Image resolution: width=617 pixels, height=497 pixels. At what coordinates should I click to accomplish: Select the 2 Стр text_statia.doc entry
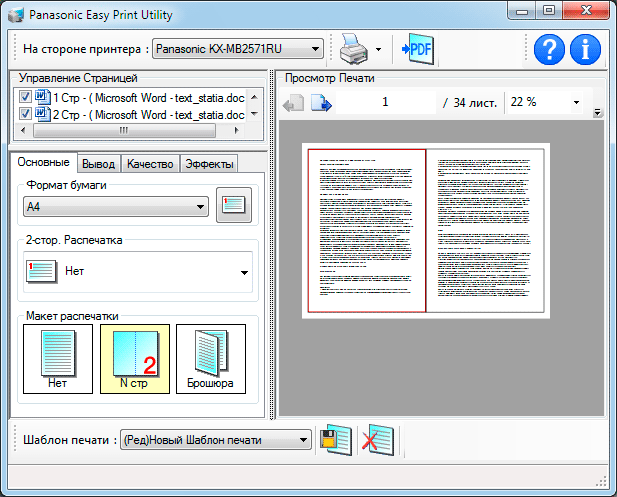pyautogui.click(x=149, y=115)
